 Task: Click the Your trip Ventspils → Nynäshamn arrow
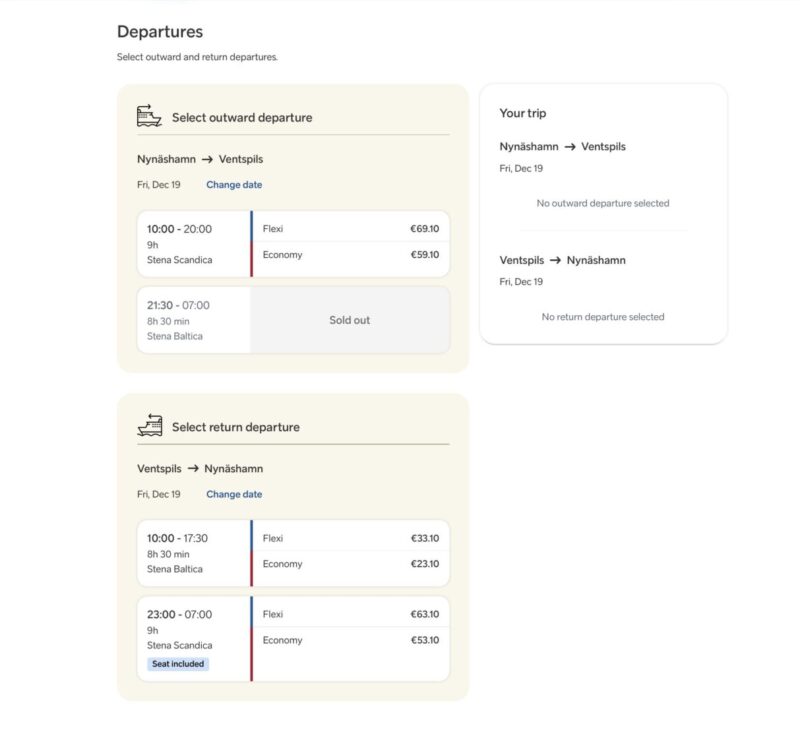(556, 260)
